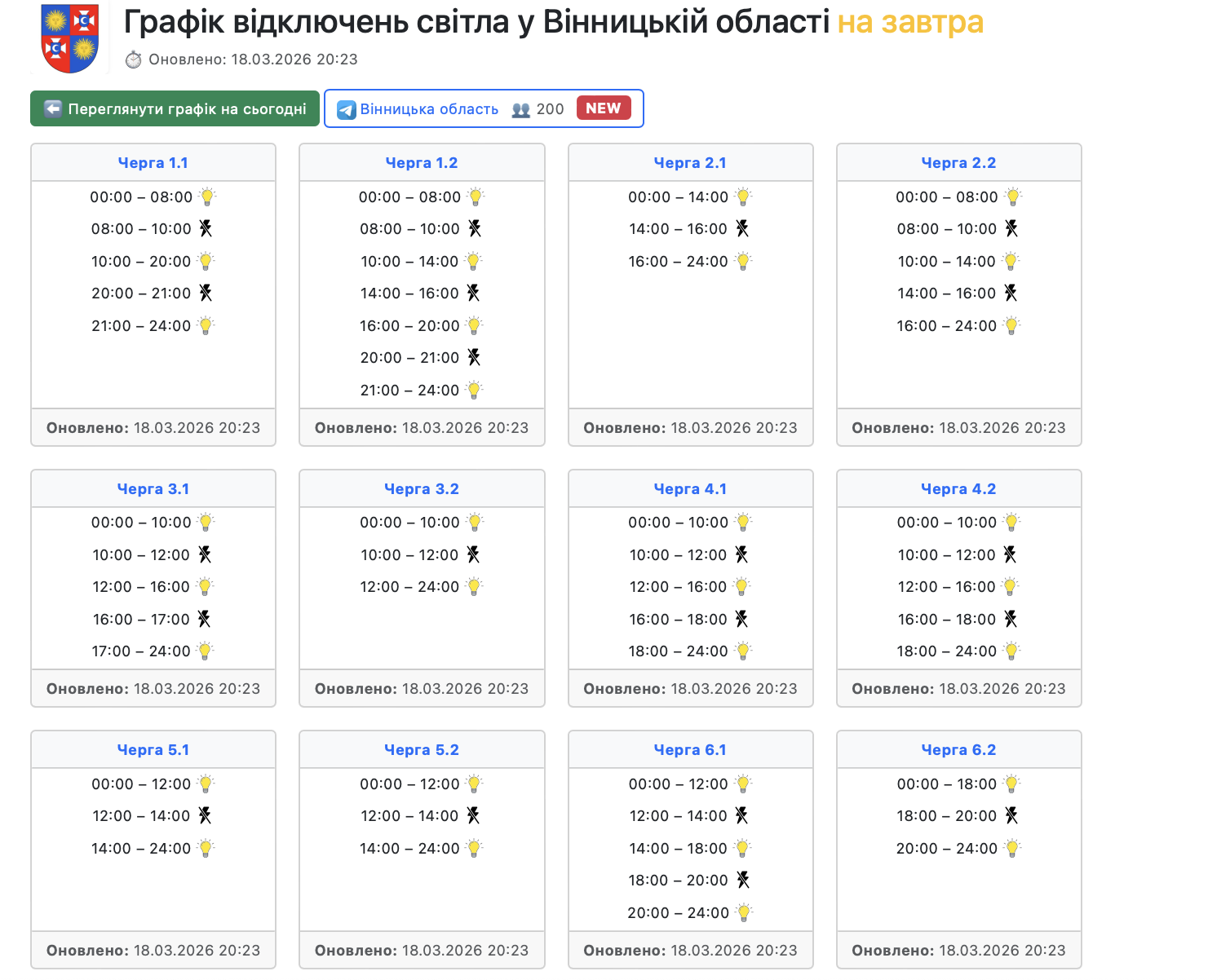Open the Черга 2.2 heading link
The height and width of the screenshot is (980, 1230).
(958, 163)
